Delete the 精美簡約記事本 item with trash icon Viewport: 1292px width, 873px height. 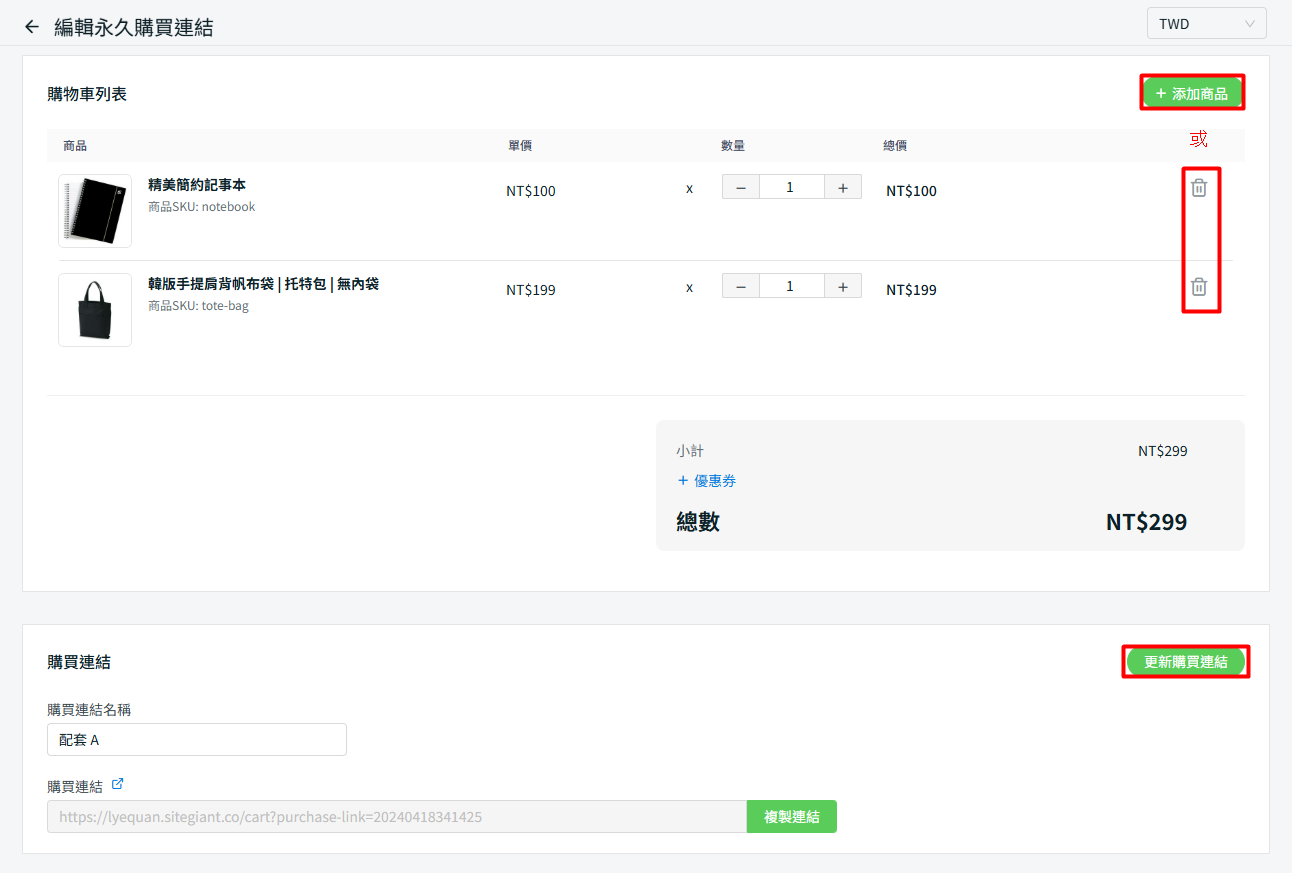point(1199,187)
